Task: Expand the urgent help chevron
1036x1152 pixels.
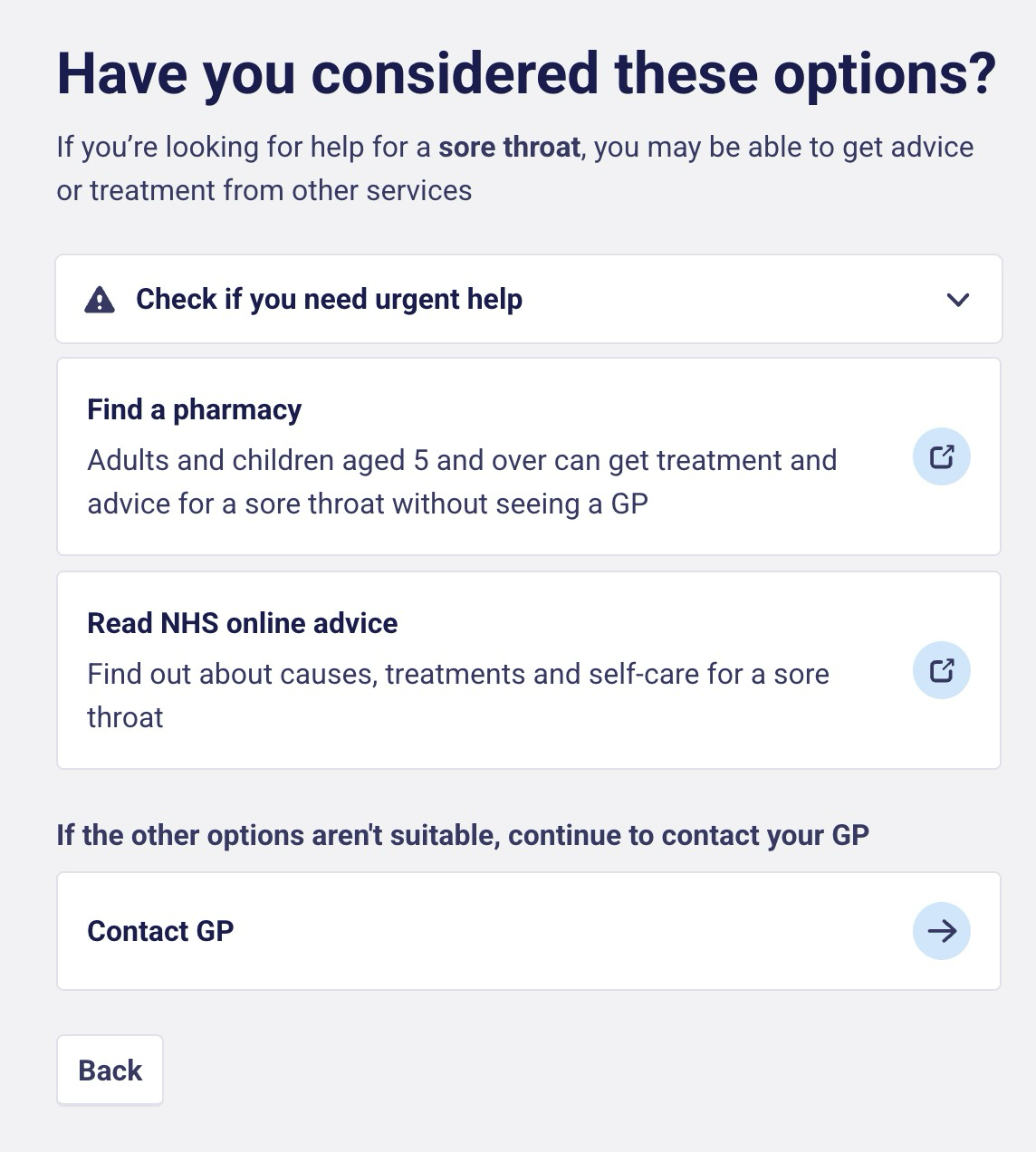Action: 958,300
